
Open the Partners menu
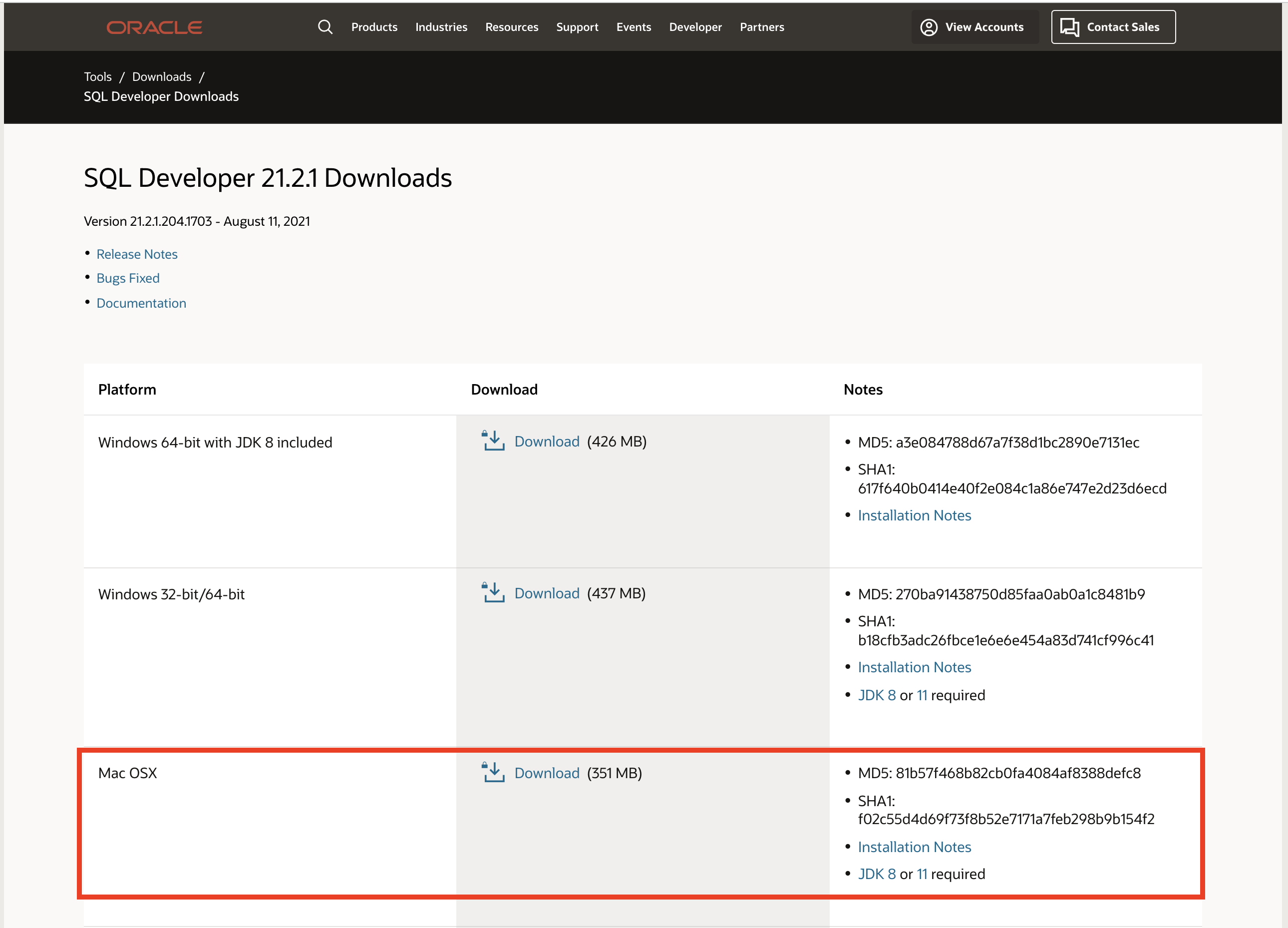[761, 26]
